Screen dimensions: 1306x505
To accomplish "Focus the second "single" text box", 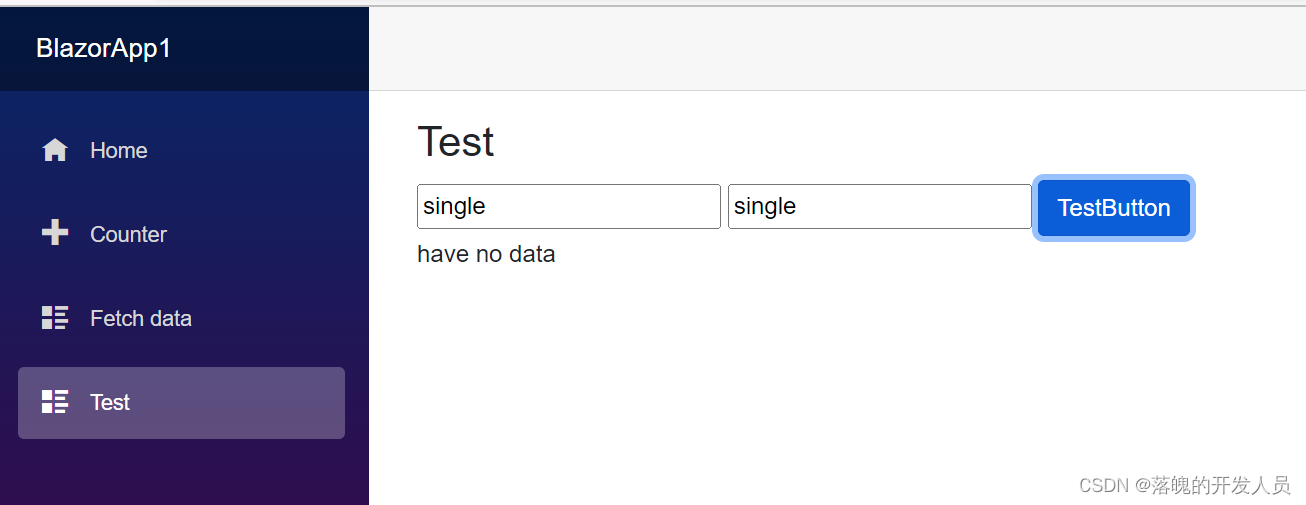I will [879, 207].
